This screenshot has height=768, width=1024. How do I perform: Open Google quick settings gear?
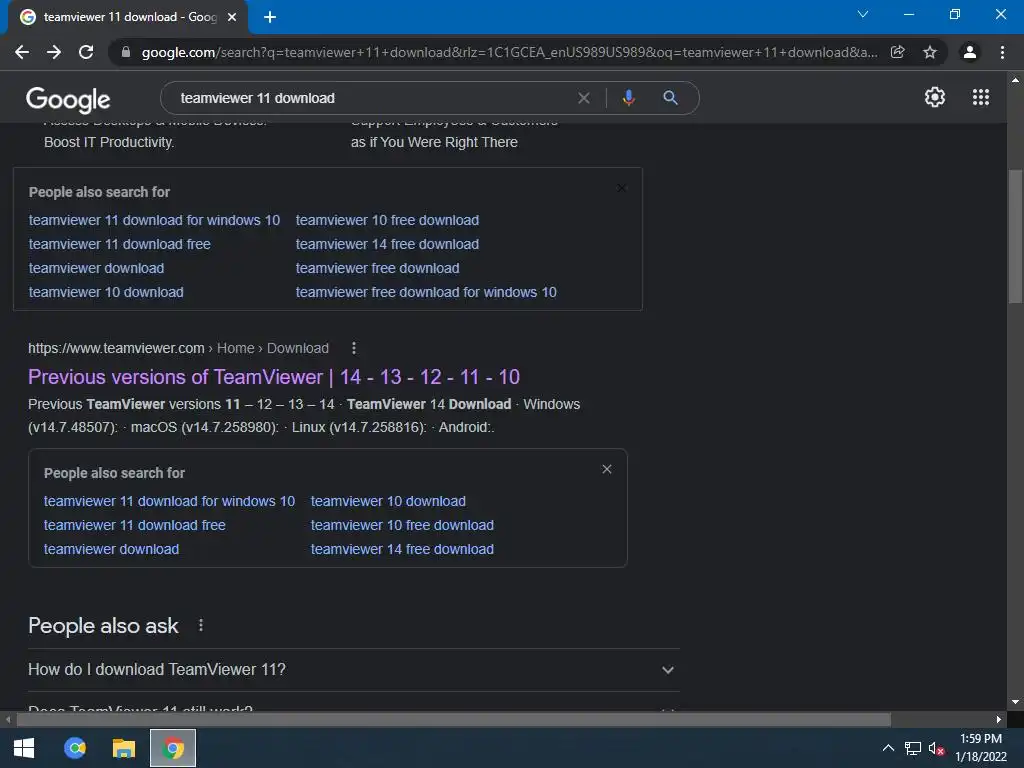[935, 97]
